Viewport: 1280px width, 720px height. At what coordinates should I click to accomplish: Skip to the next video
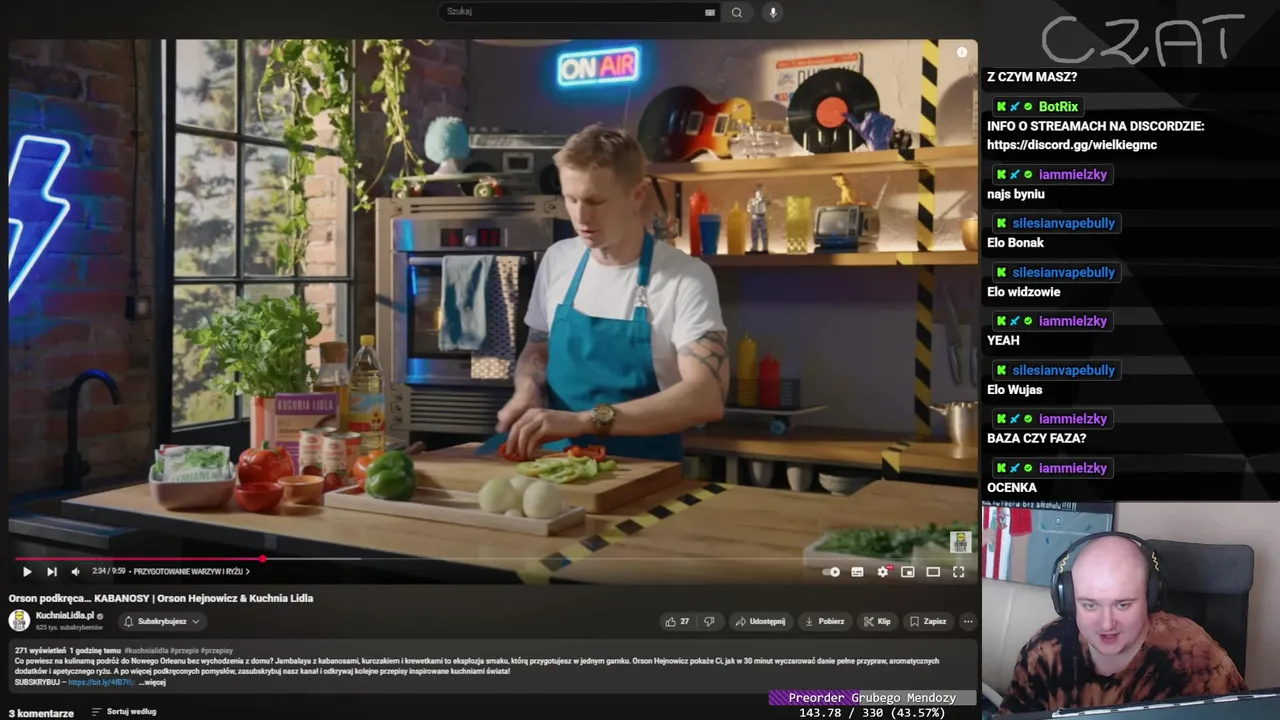pyautogui.click(x=52, y=572)
